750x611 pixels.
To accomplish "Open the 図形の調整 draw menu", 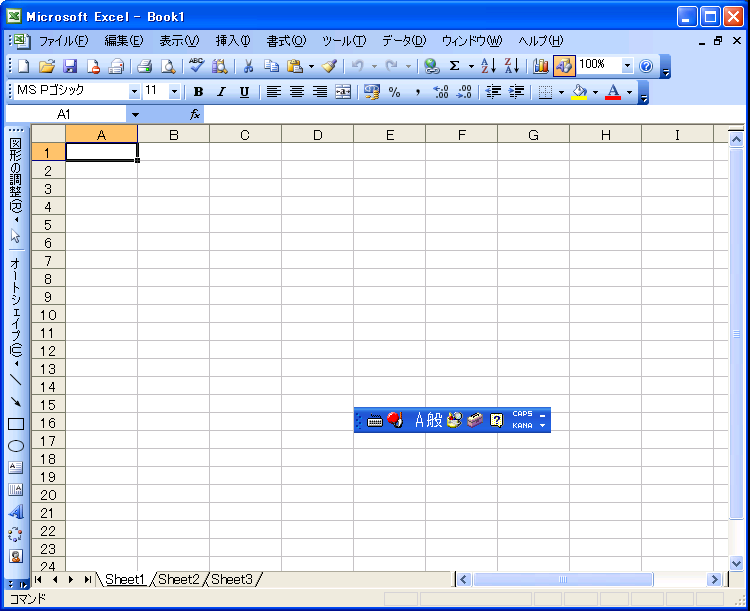I will [16, 179].
